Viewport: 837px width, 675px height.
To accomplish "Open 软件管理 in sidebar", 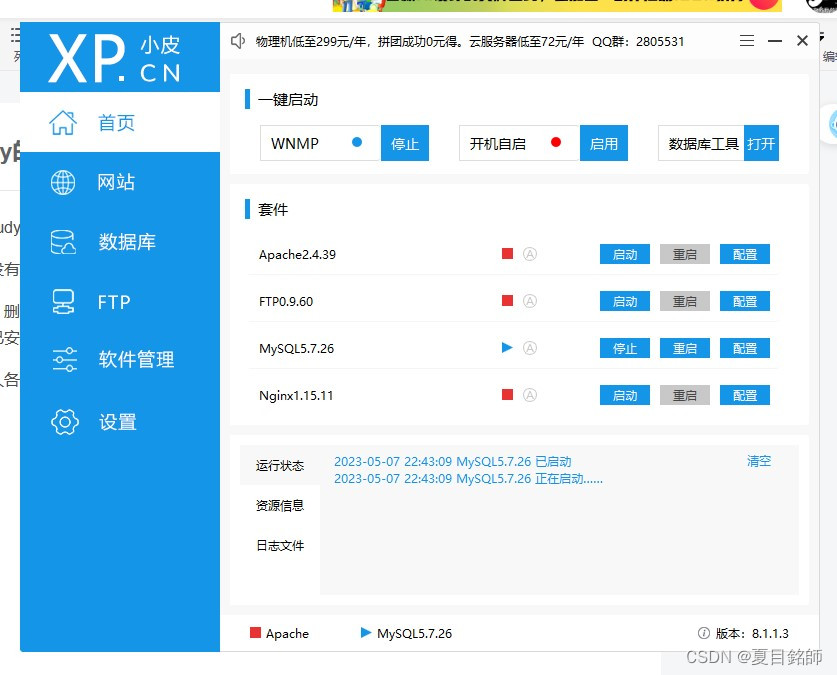I will tap(120, 360).
